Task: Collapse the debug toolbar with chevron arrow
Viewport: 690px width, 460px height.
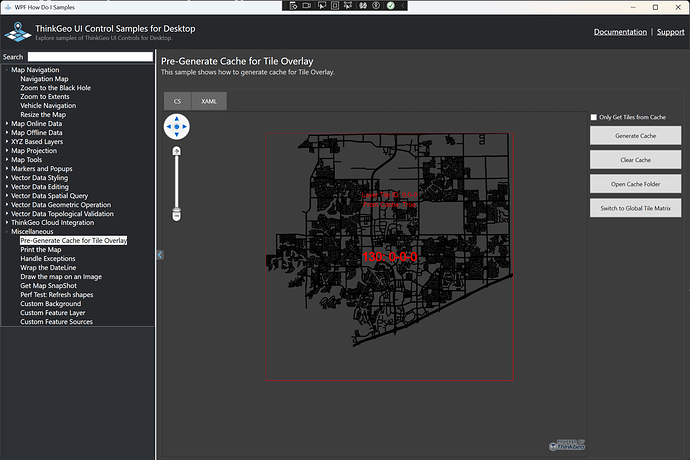Action: tap(403, 6)
